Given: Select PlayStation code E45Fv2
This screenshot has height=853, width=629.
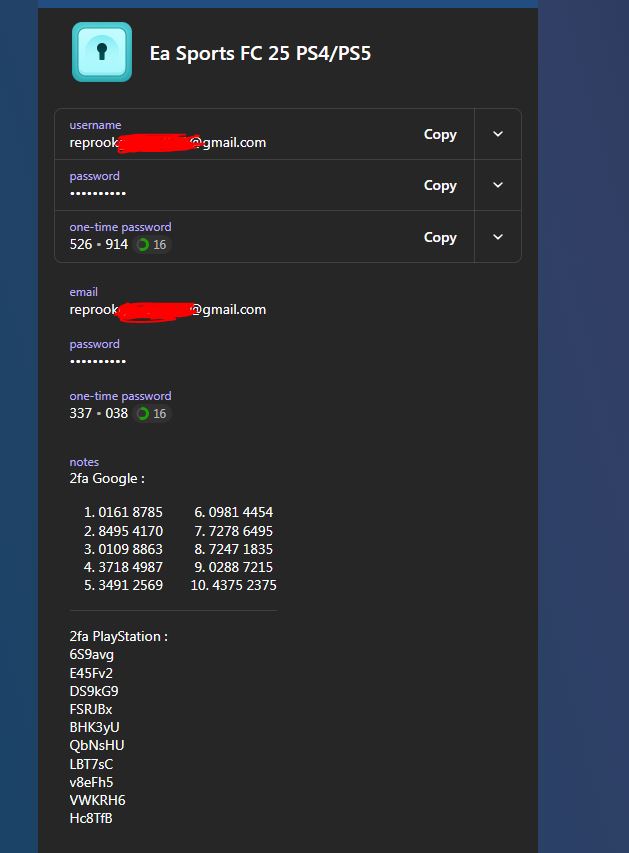Looking at the screenshot, I should coord(91,673).
